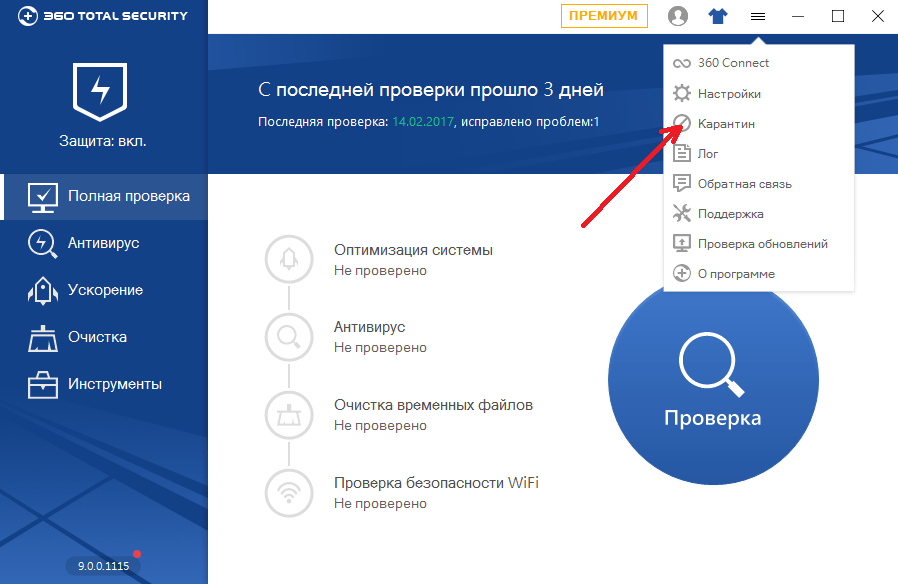Open Карантин from the menu
Screen dimensions: 898x584
click(759, 124)
